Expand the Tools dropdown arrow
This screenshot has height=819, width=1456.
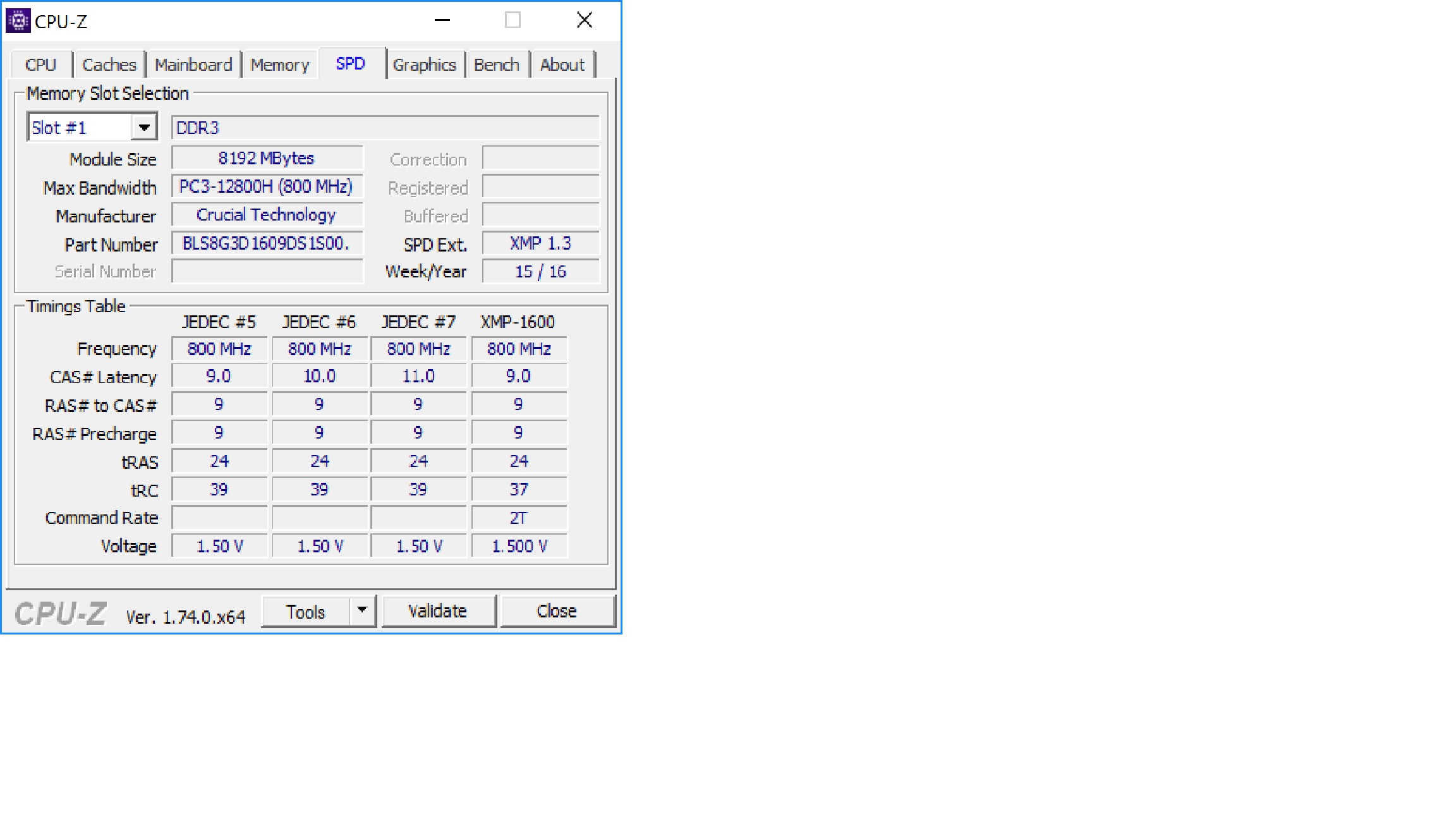362,610
